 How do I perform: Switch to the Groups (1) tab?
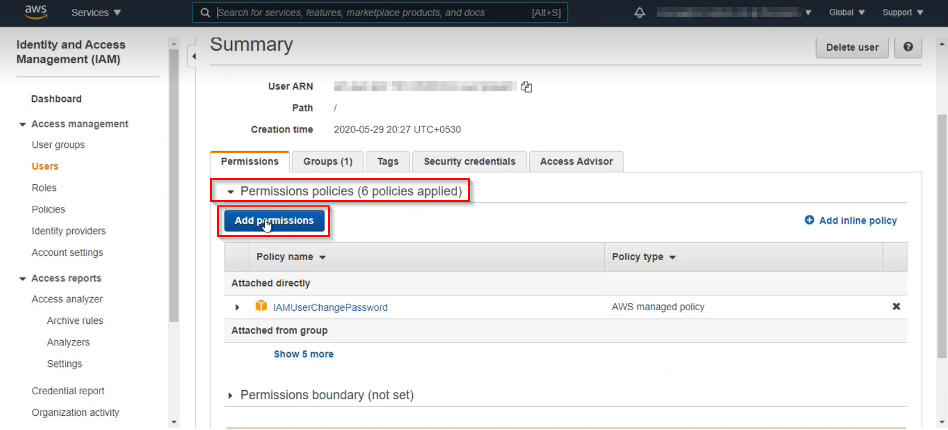click(328, 161)
